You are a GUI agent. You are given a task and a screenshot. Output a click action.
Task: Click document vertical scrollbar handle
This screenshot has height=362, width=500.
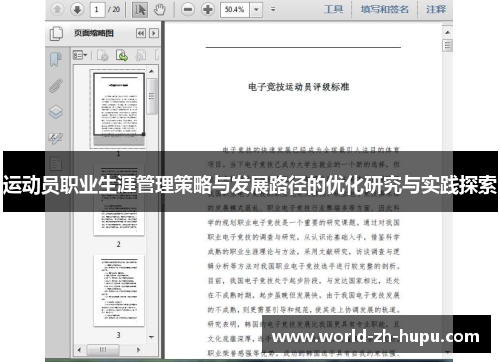(x=448, y=45)
